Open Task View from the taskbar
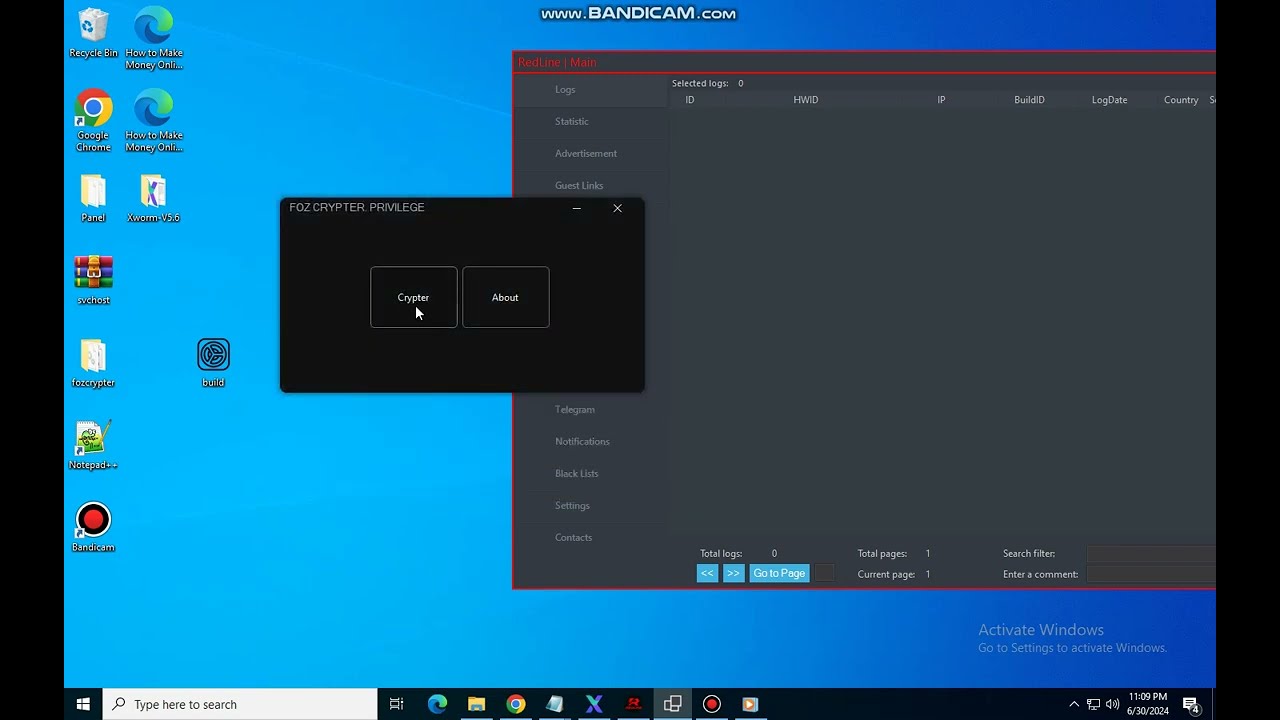Viewport: 1280px width, 720px height. pyautogui.click(x=396, y=704)
